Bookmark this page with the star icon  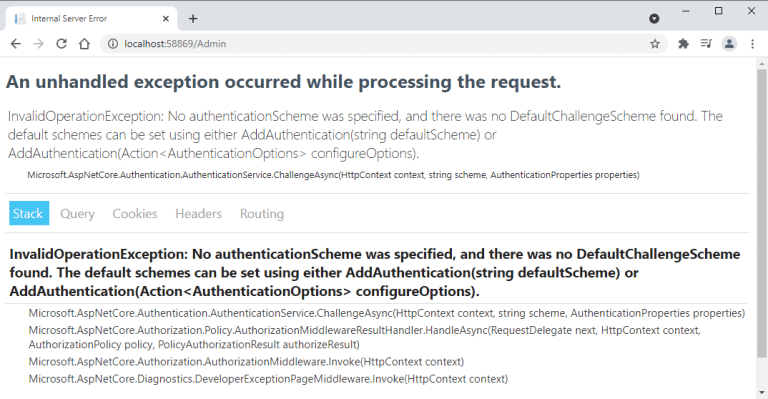(655, 44)
